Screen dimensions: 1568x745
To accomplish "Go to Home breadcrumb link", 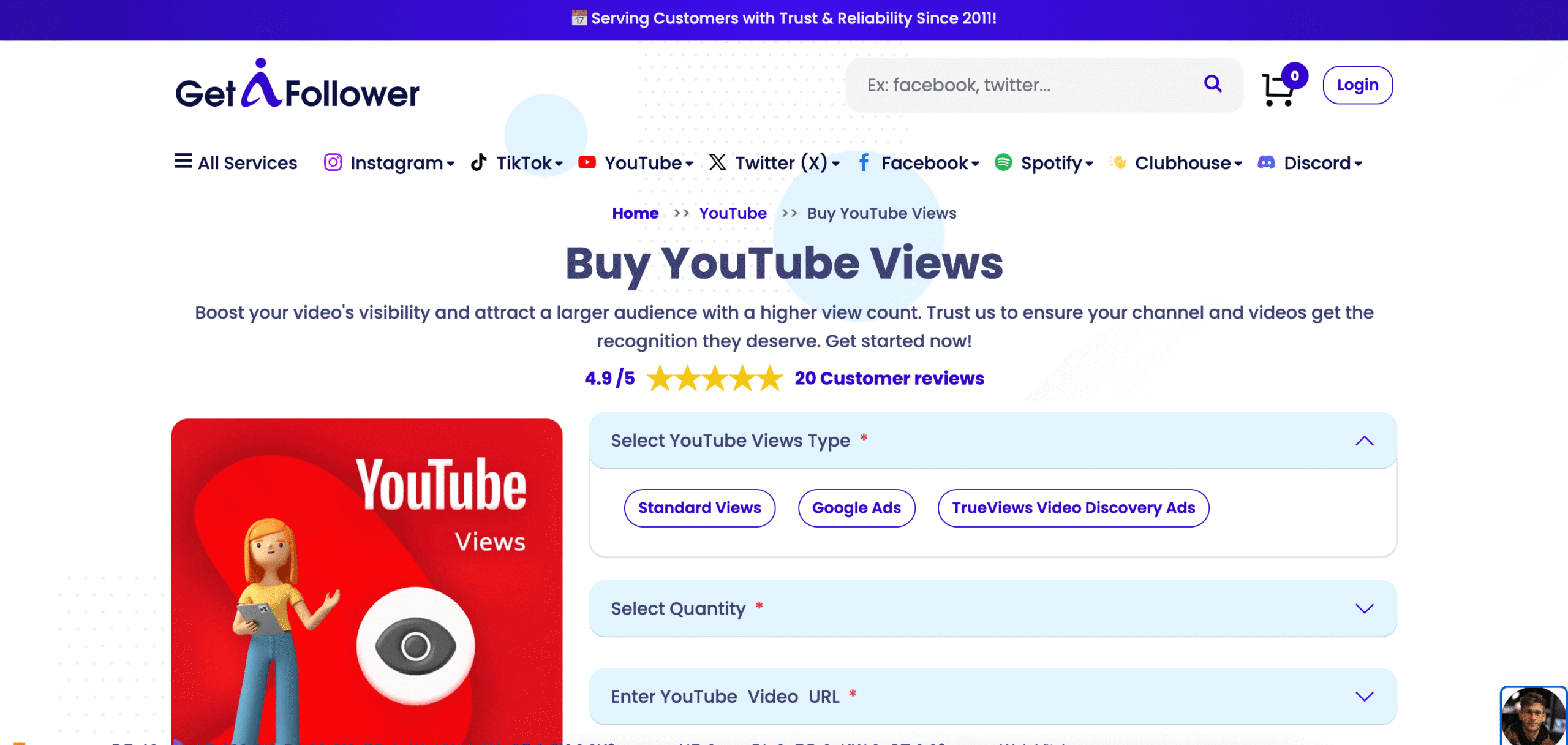I will coord(635,213).
